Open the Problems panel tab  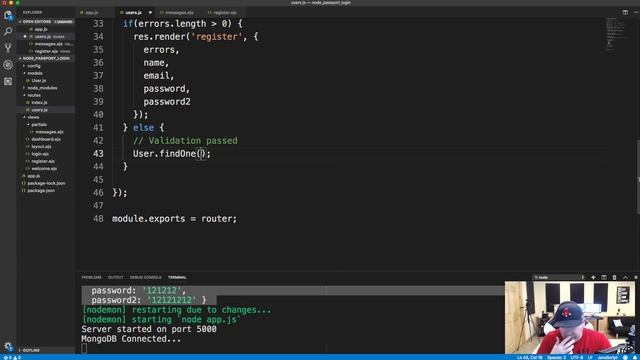(x=91, y=277)
